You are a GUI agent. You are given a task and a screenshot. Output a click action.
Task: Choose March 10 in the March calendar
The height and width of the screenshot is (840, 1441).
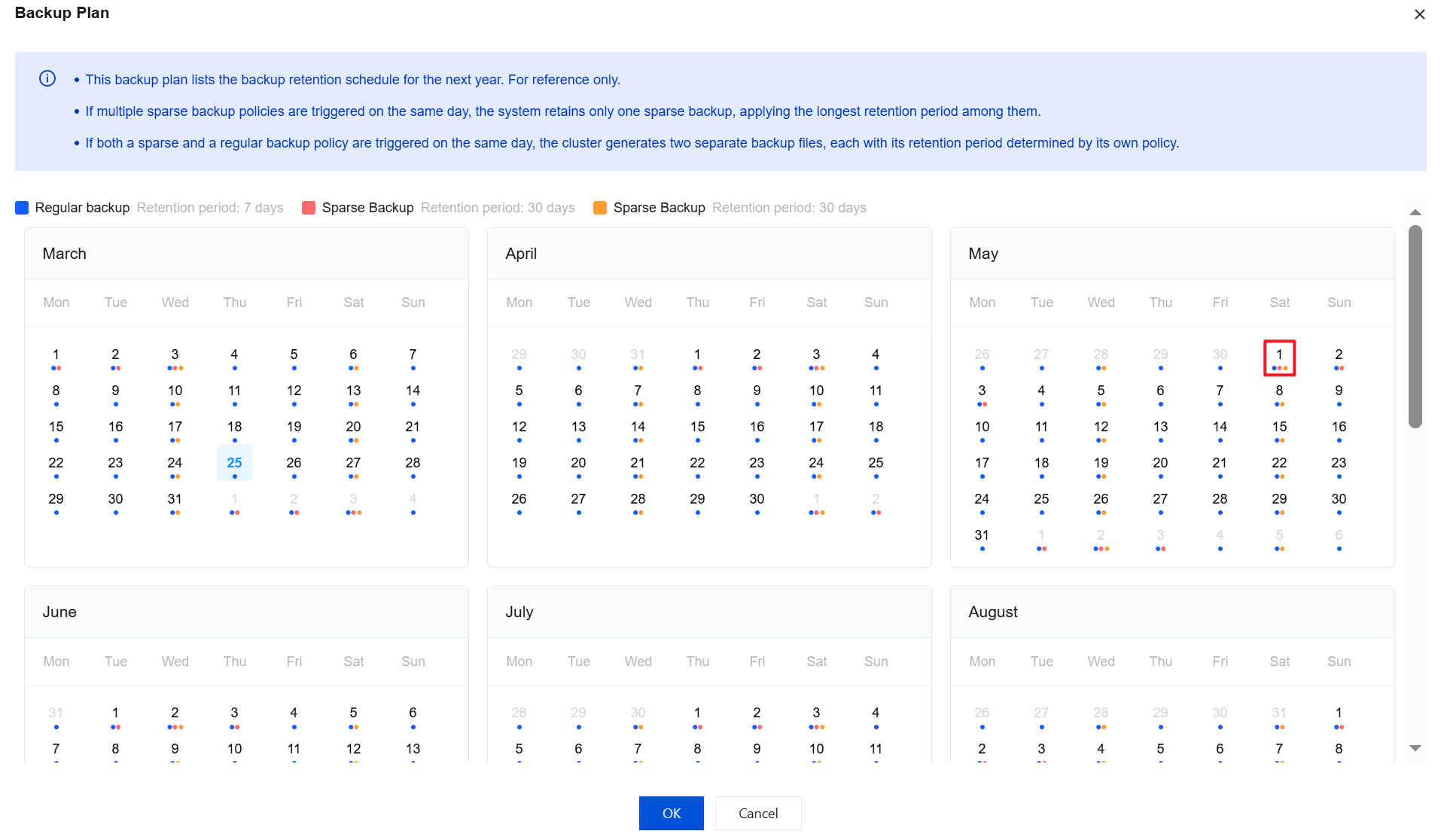[x=175, y=391]
